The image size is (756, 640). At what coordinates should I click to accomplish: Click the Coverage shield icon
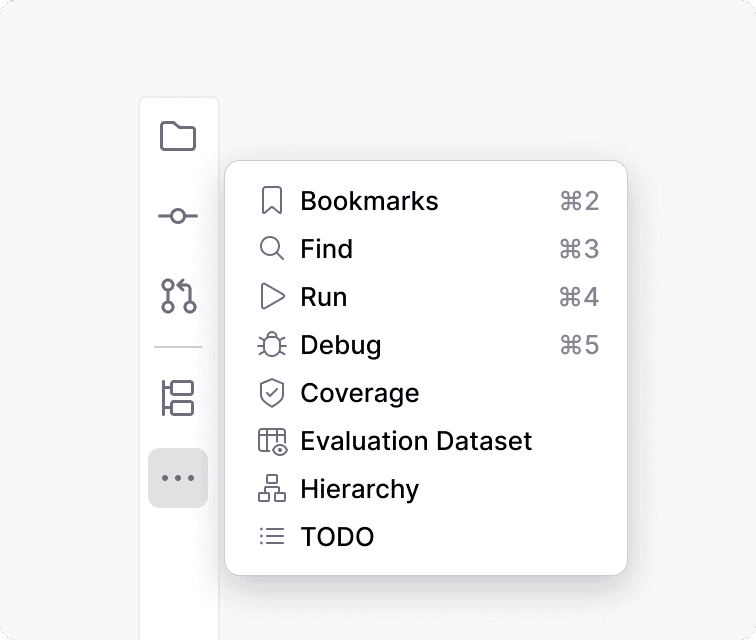click(271, 393)
